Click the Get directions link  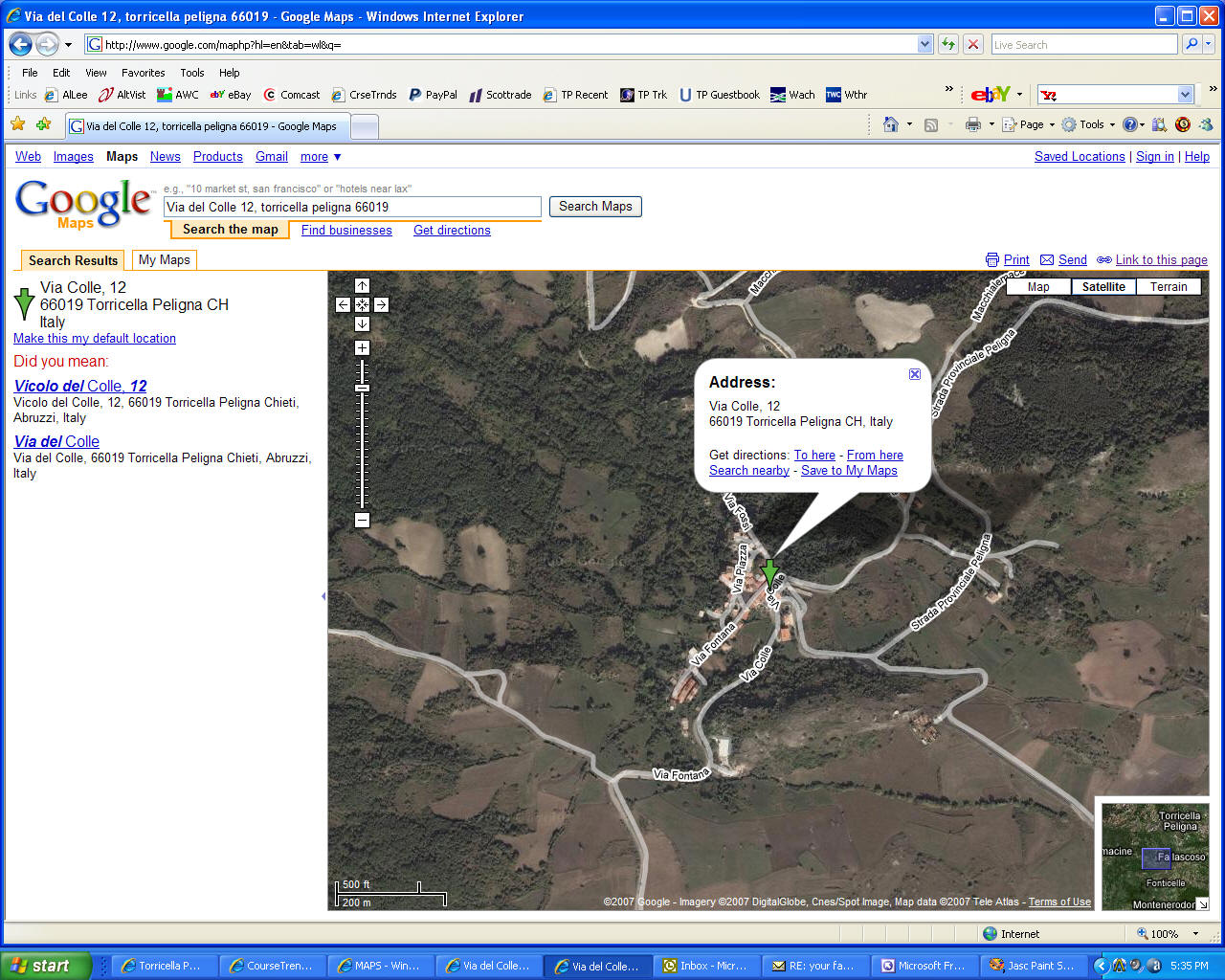[x=452, y=230]
